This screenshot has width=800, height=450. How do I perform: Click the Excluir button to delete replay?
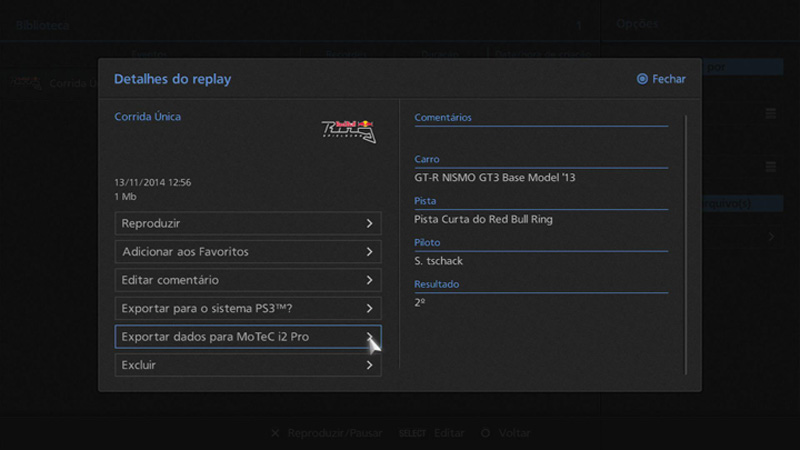click(240, 366)
